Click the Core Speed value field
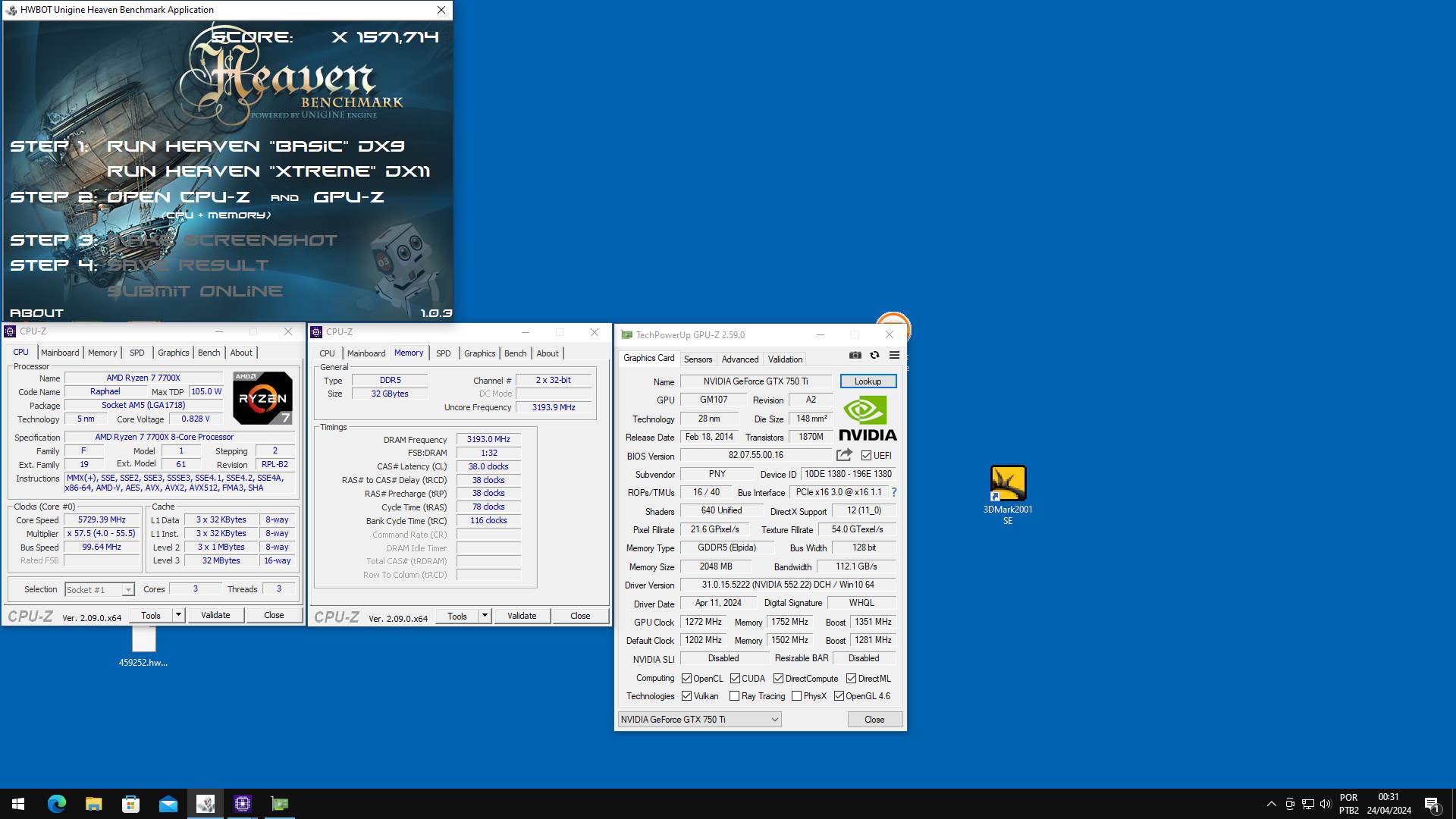 102,520
